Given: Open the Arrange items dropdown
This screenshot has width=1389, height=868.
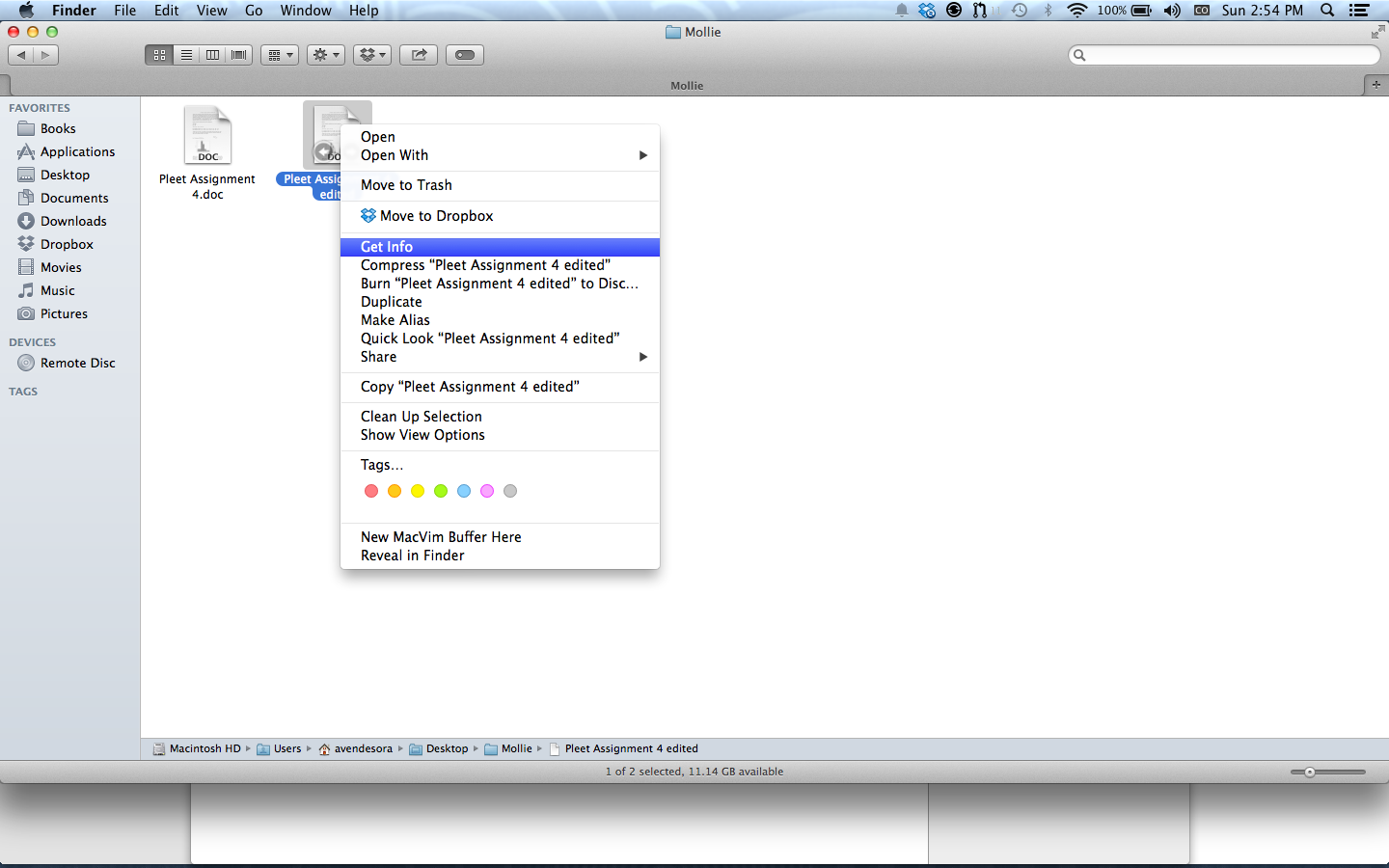Looking at the screenshot, I should coord(280,55).
